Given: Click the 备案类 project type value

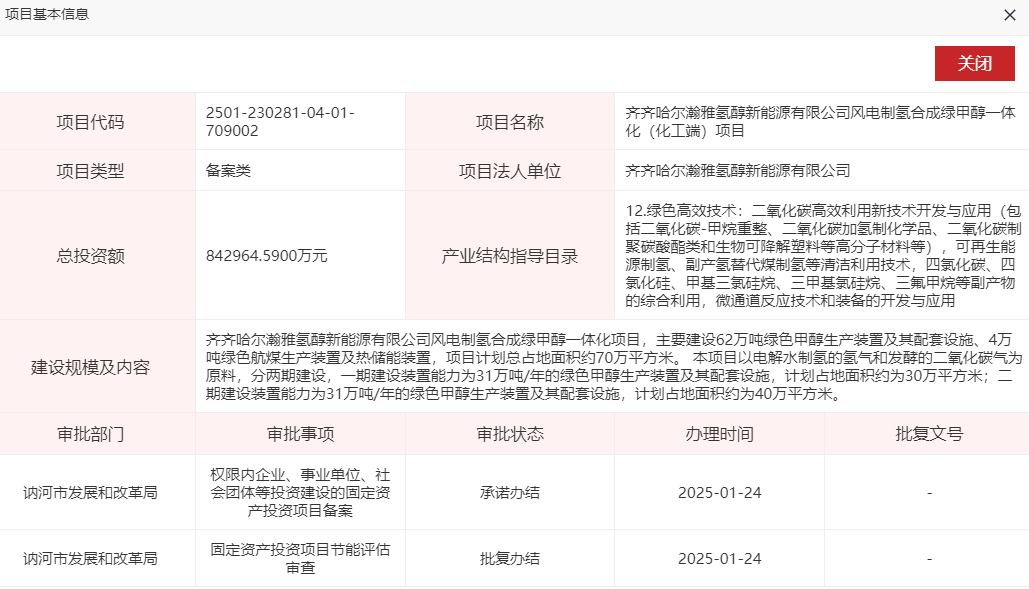Looking at the screenshot, I should [x=228, y=170].
